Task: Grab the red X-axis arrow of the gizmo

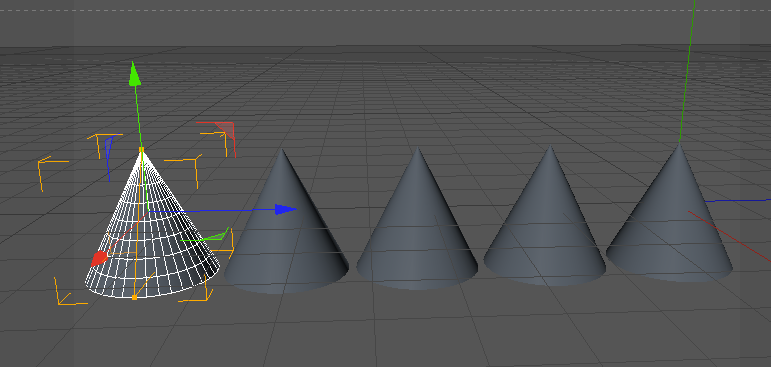Action: pyautogui.click(x=99, y=258)
